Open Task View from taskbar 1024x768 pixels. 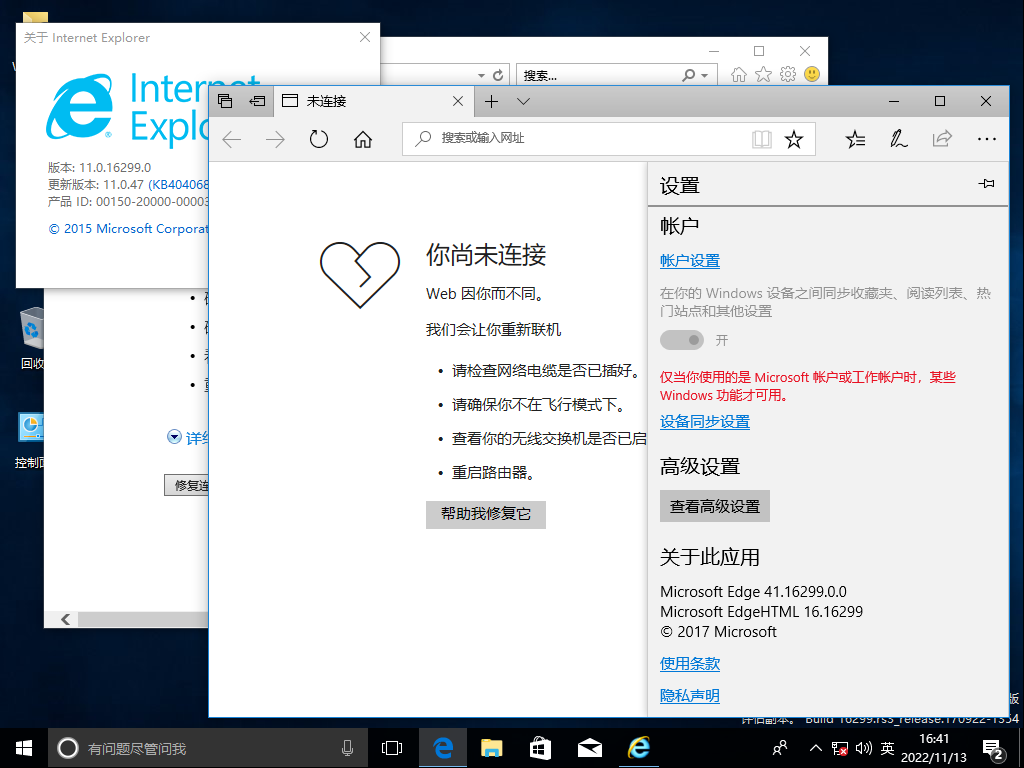pos(392,748)
